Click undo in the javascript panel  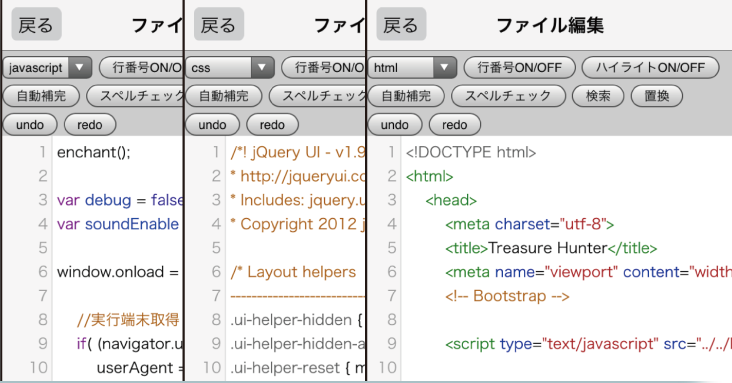pos(30,125)
